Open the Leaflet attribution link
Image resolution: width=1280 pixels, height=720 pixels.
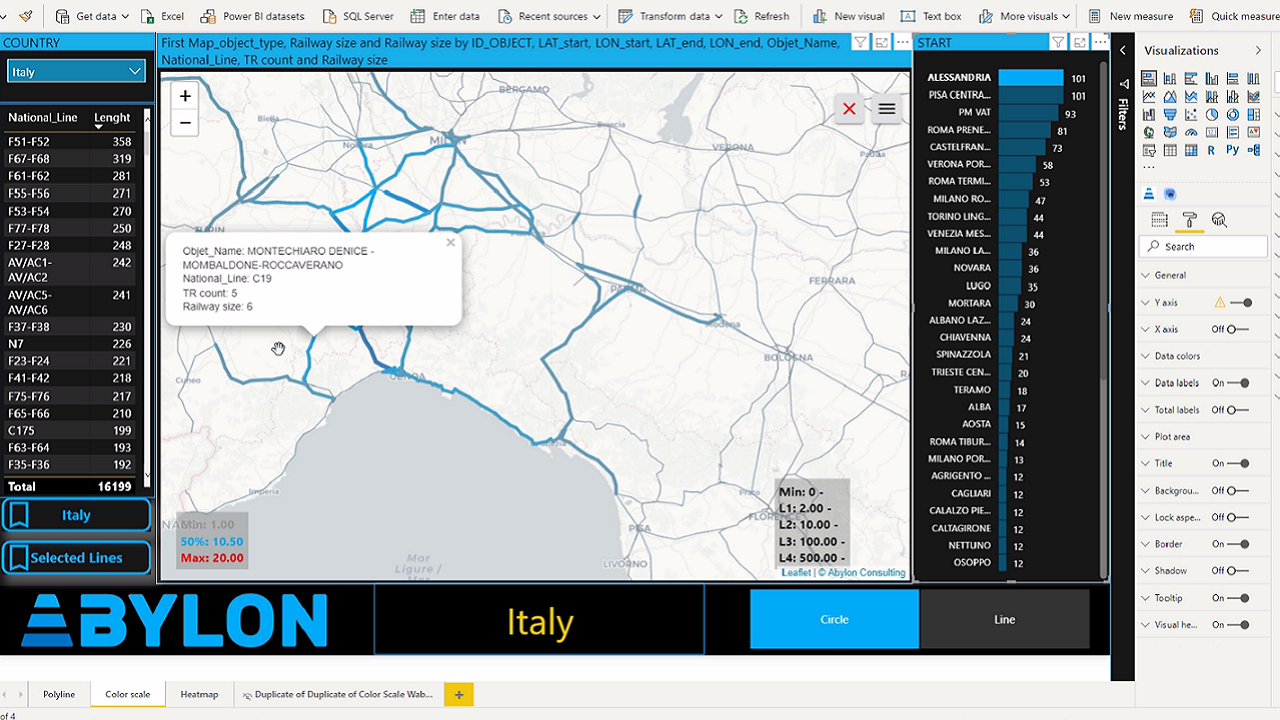[x=796, y=573]
